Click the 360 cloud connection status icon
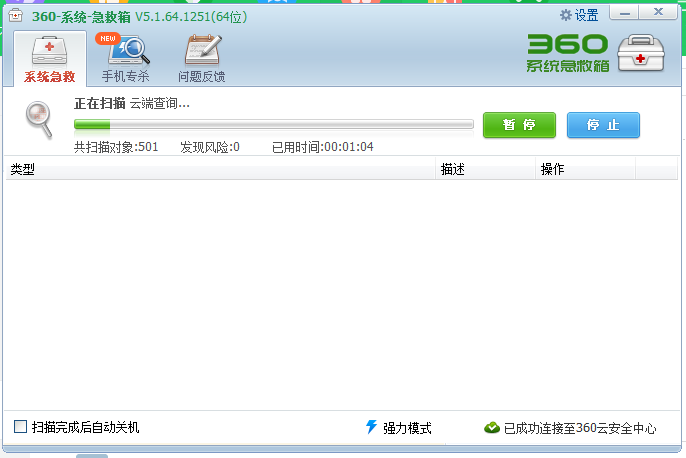Image resolution: width=686 pixels, height=458 pixels. click(x=492, y=427)
